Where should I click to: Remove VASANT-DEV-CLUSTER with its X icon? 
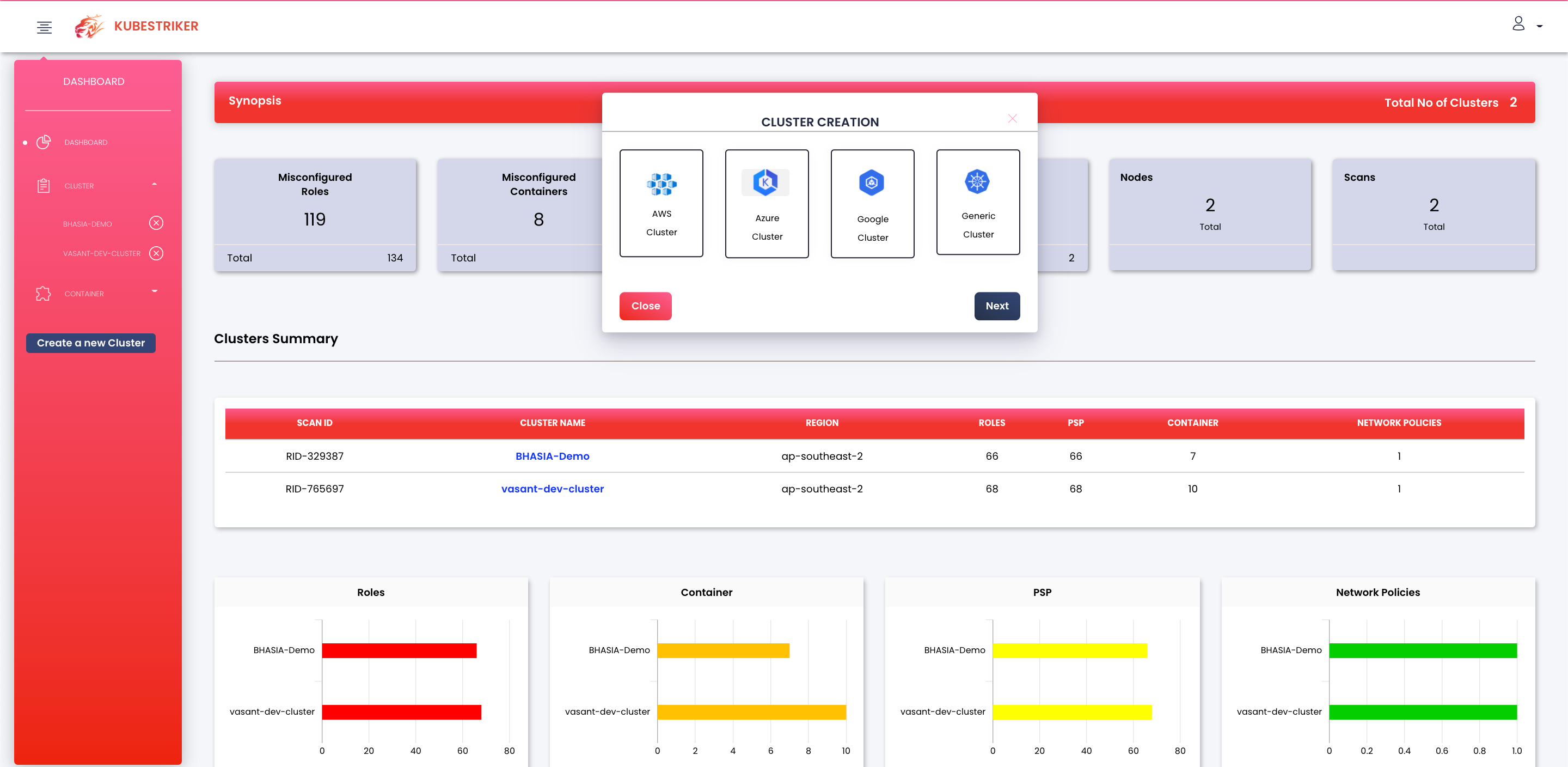(156, 253)
